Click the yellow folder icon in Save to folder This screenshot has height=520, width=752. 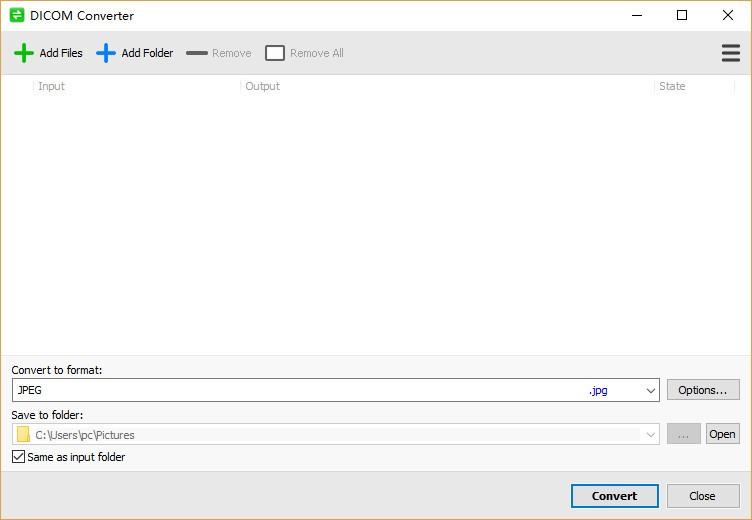pyautogui.click(x=23, y=434)
